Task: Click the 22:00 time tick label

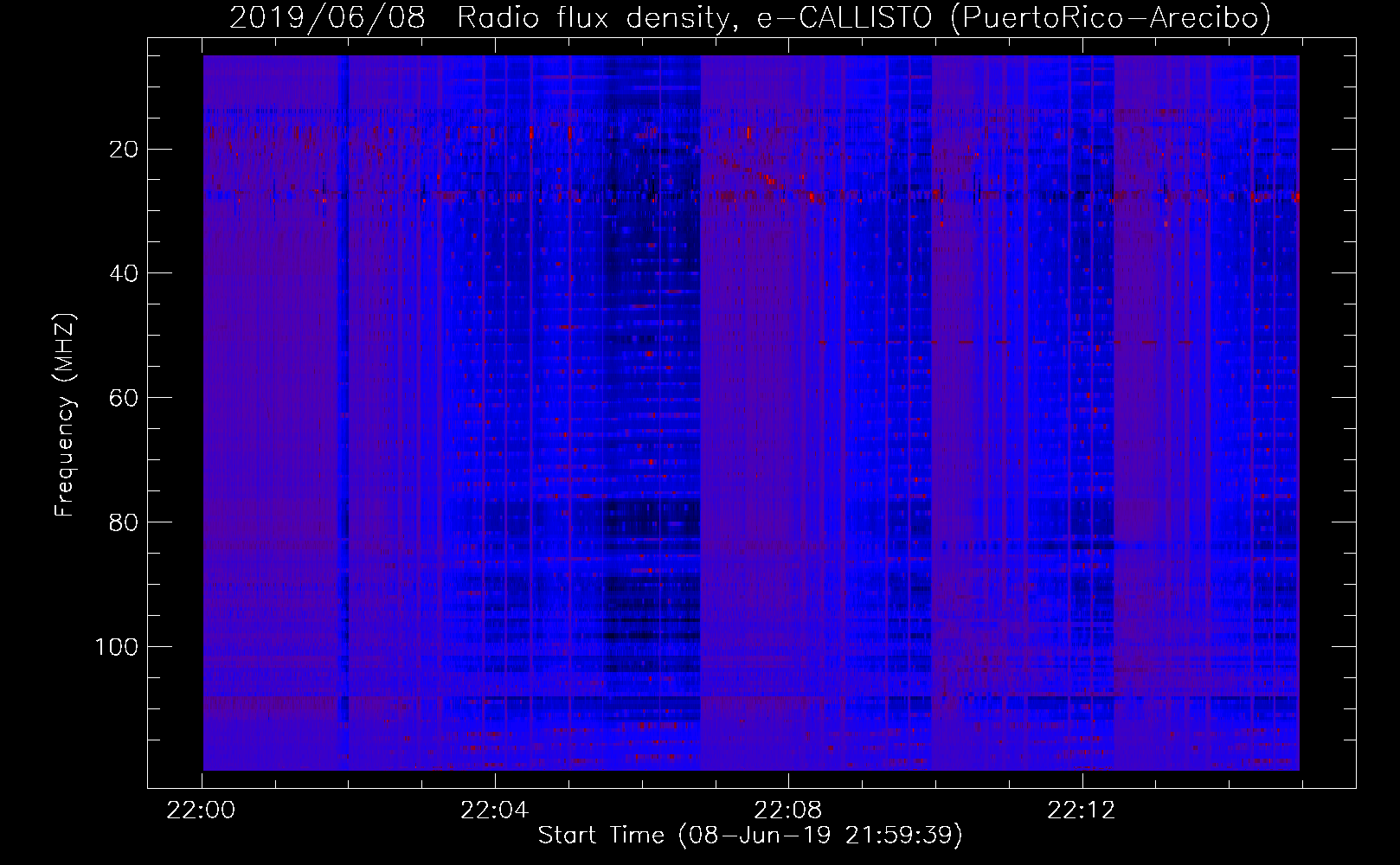Action: pos(202,811)
